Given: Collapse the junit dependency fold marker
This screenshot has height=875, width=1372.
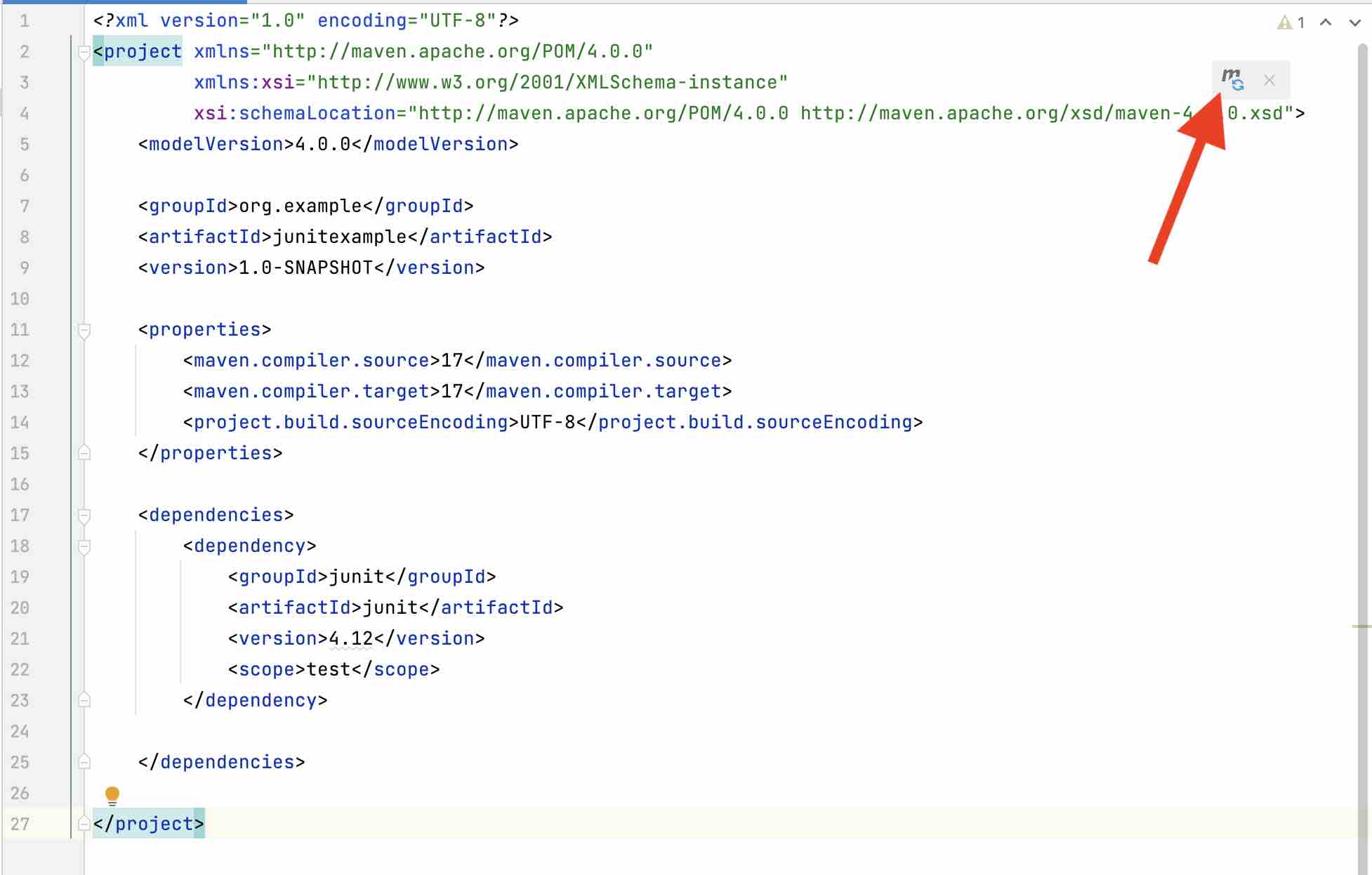Looking at the screenshot, I should (x=84, y=546).
